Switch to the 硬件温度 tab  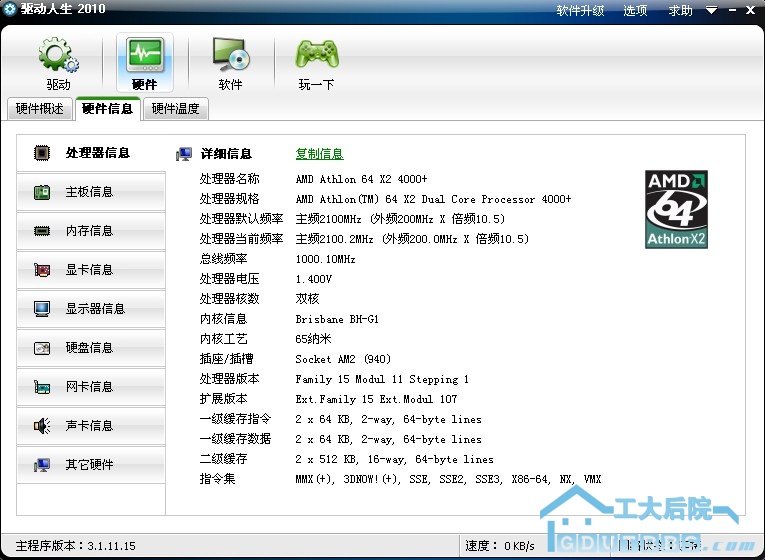(x=175, y=109)
